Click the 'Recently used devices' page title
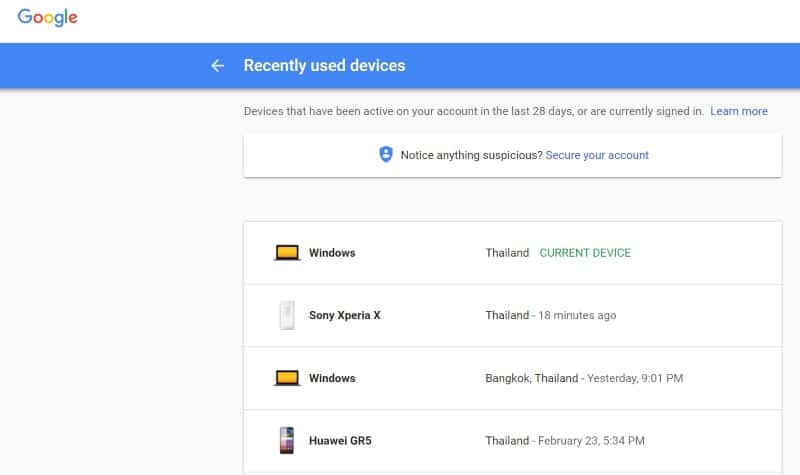The image size is (800, 475). tap(324, 66)
